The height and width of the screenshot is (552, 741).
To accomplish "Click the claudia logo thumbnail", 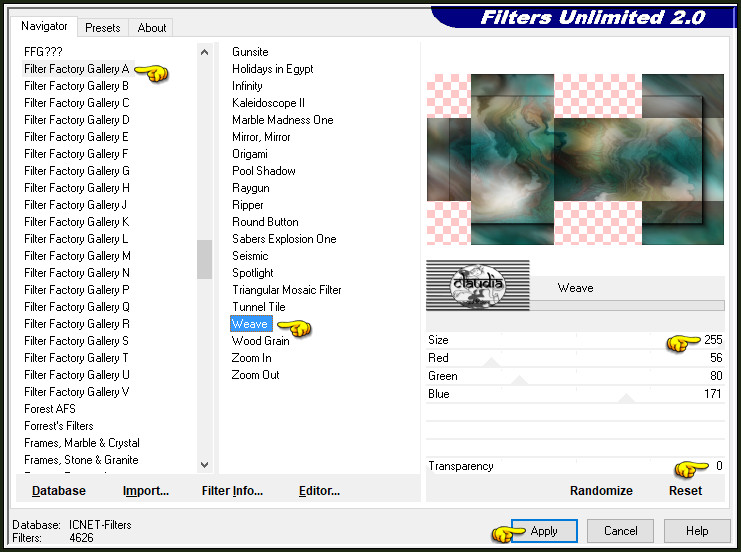I will [478, 285].
